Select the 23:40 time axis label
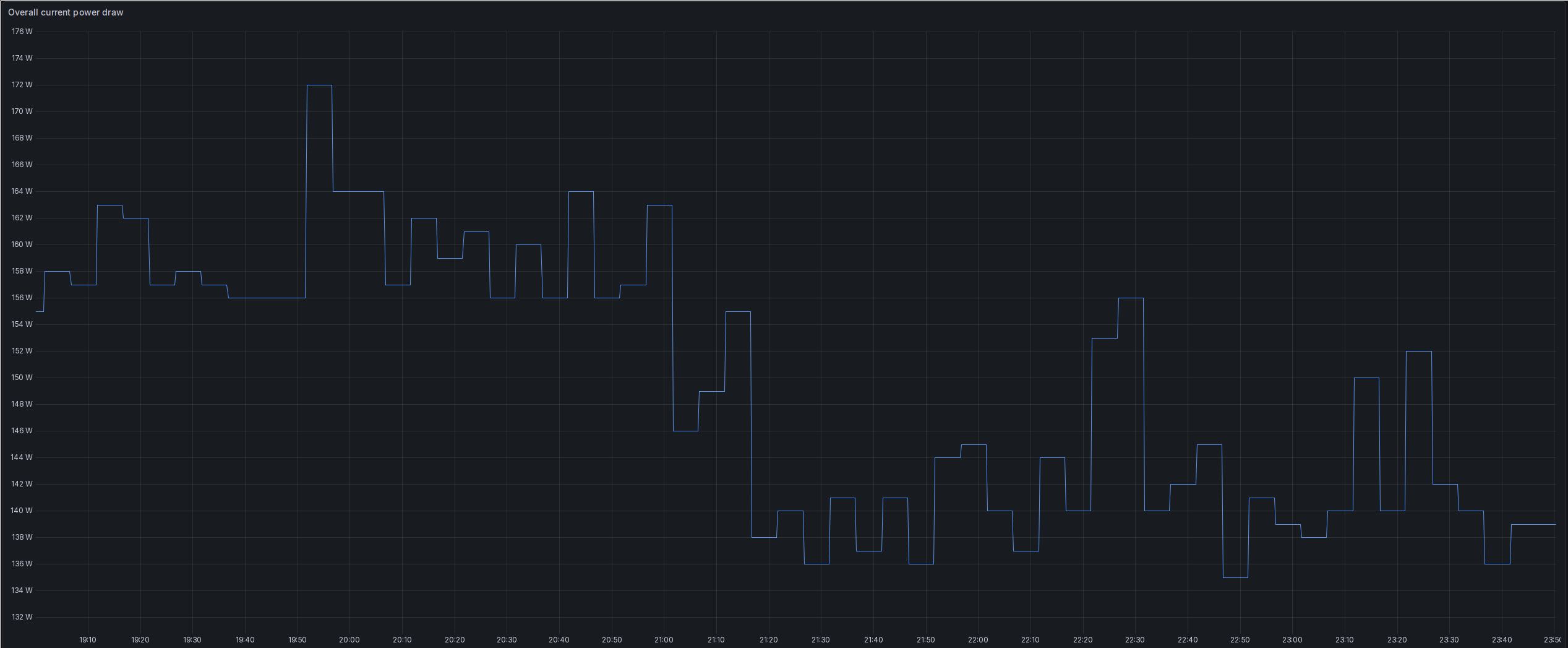This screenshot has width=1568, height=648. click(x=1503, y=640)
